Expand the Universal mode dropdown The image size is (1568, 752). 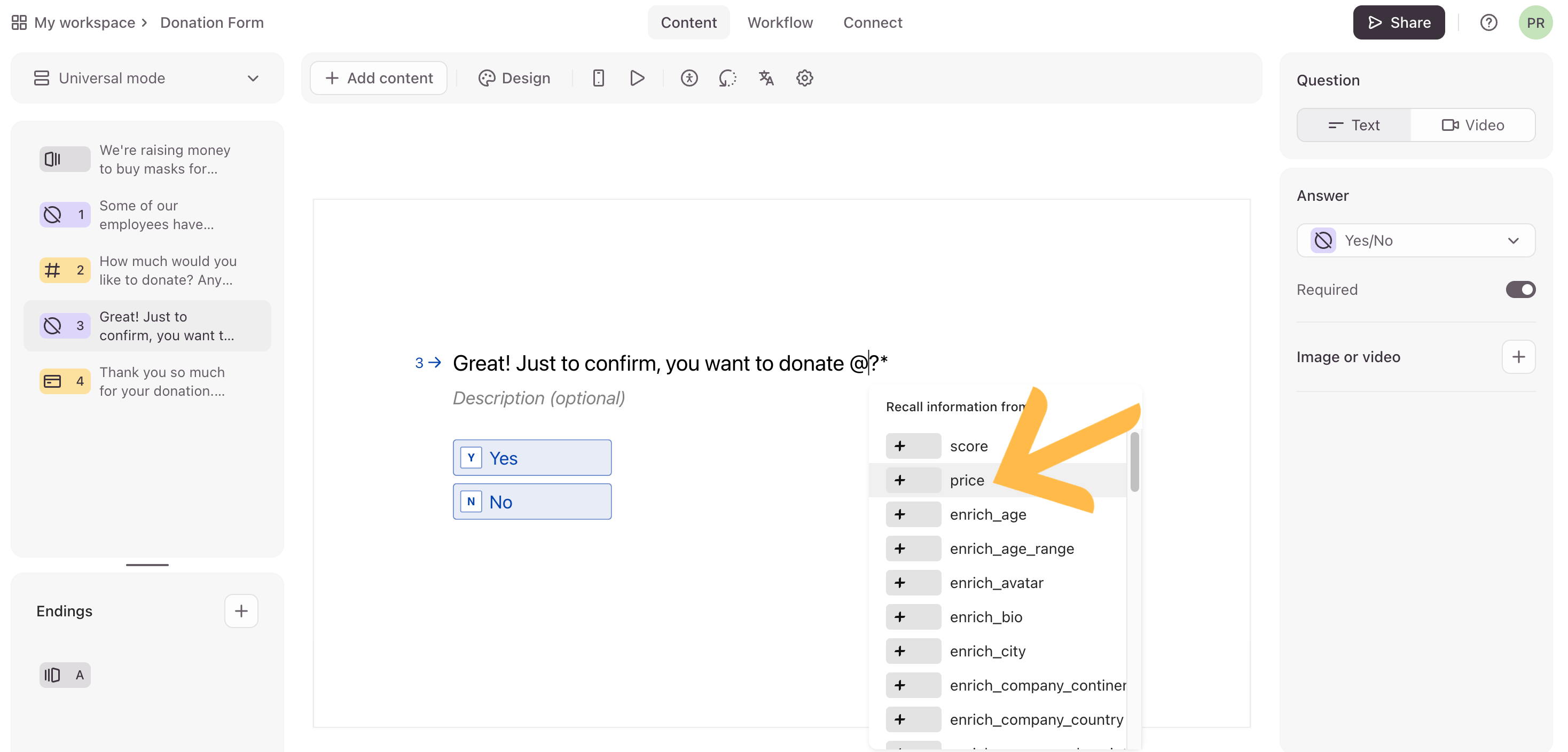tap(147, 78)
